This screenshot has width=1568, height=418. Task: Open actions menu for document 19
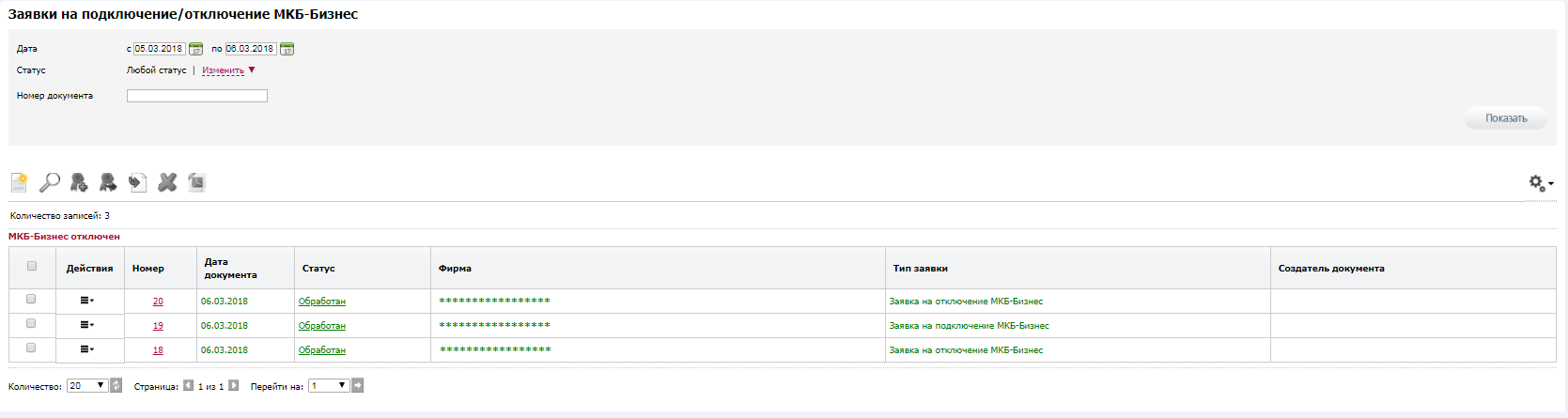87,325
